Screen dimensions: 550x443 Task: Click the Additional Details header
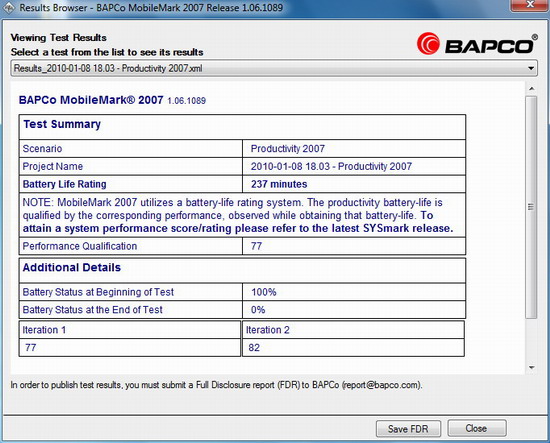tap(72, 268)
